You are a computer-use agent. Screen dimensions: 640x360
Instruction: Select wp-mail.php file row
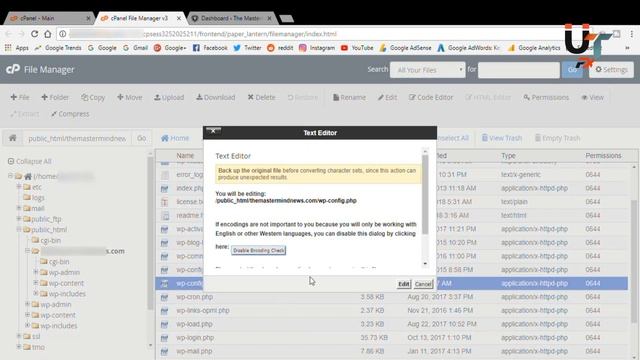(391, 351)
